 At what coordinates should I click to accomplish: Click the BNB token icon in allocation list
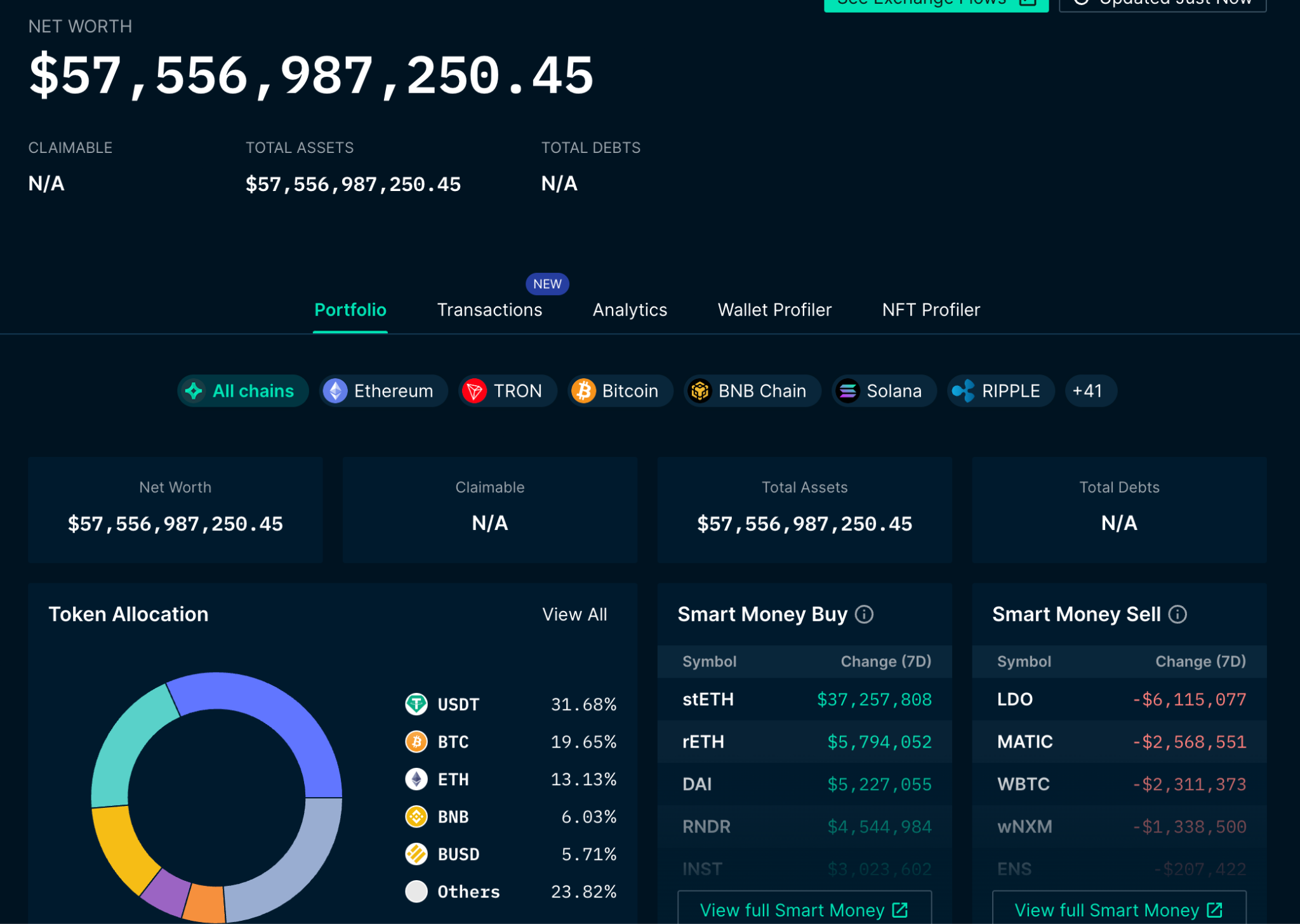[x=416, y=816]
